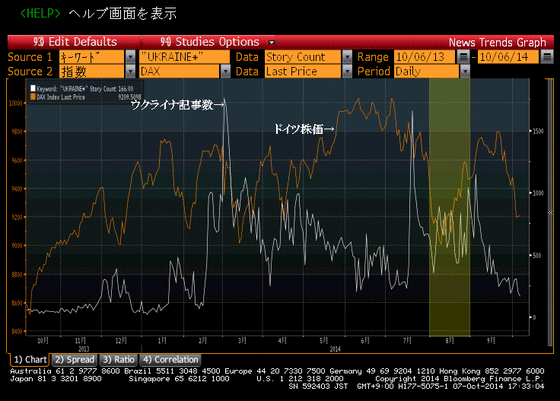Open the Period Daily dropdown arrow
Screen dimensions: 560x401
pos(465,71)
